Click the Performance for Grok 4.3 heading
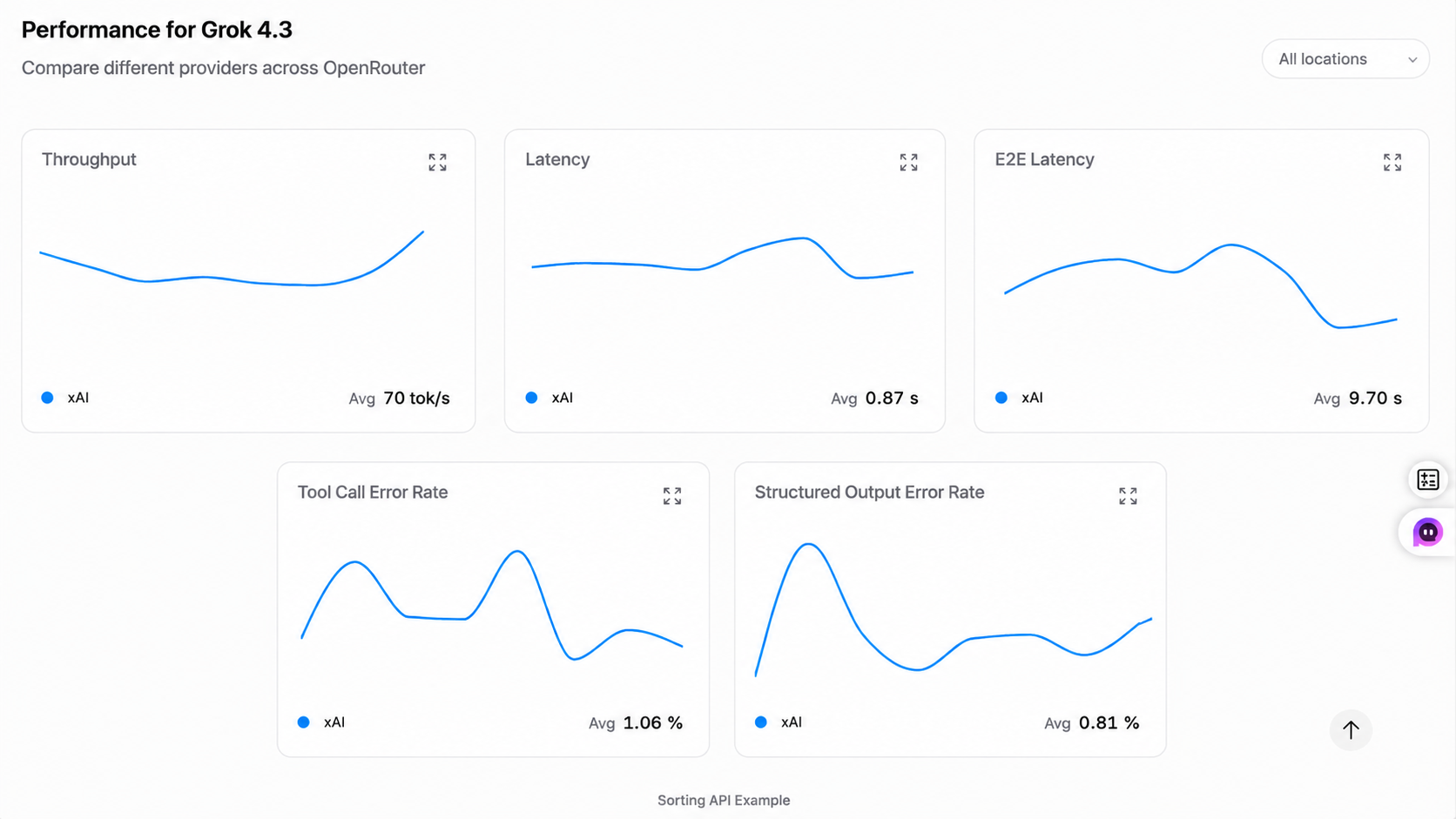The height and width of the screenshot is (819, 1456). click(x=157, y=30)
